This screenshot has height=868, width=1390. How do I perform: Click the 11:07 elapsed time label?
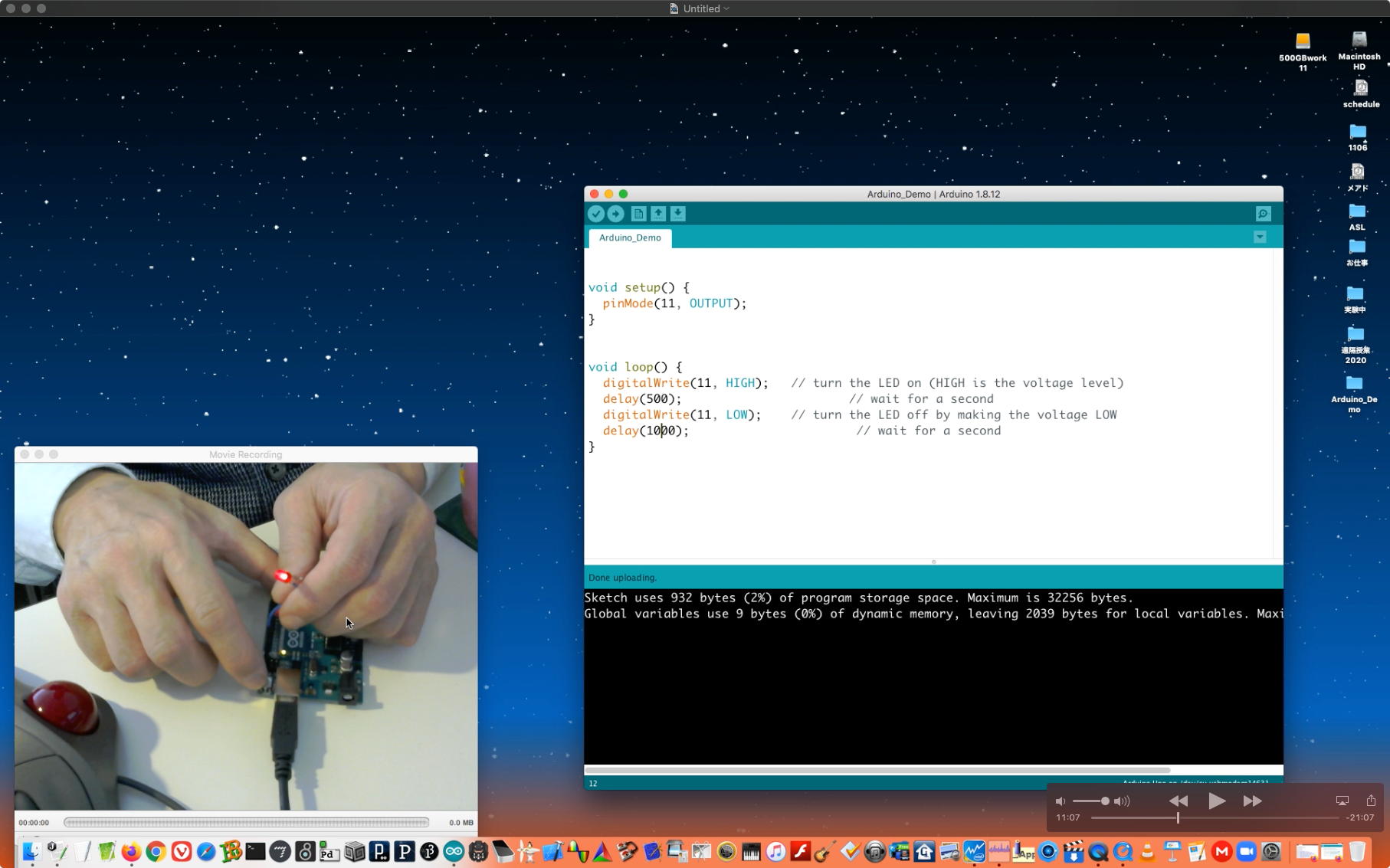coord(1068,817)
